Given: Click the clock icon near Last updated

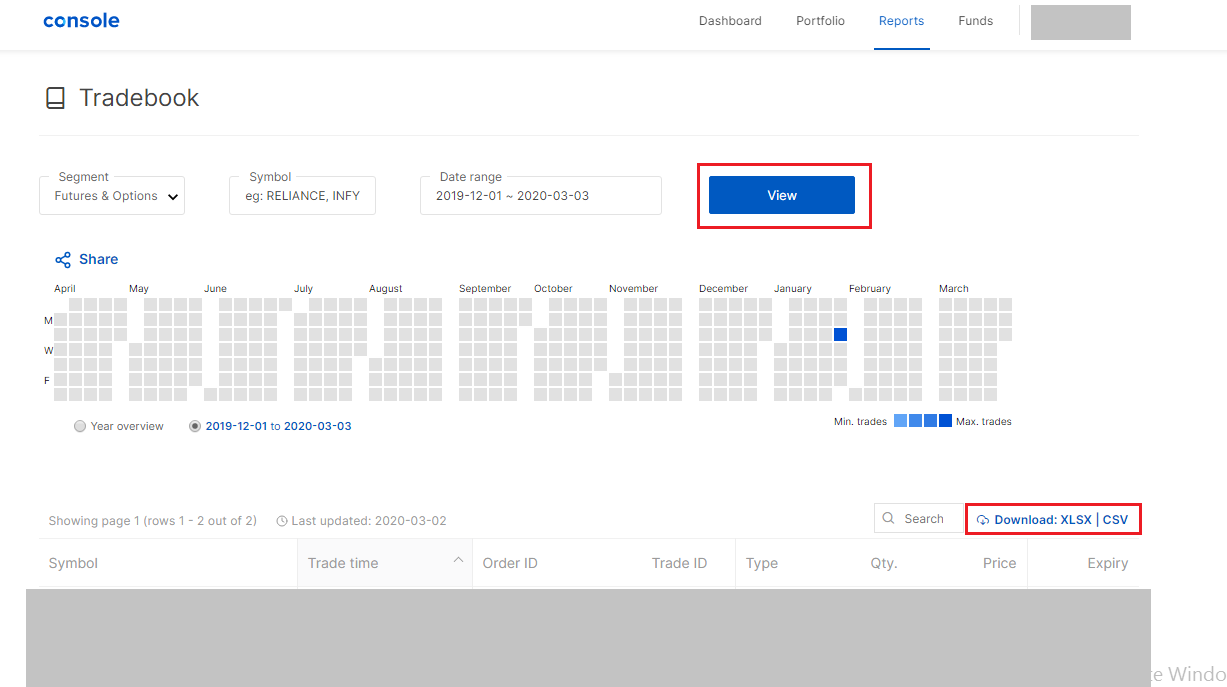Looking at the screenshot, I should 280,520.
